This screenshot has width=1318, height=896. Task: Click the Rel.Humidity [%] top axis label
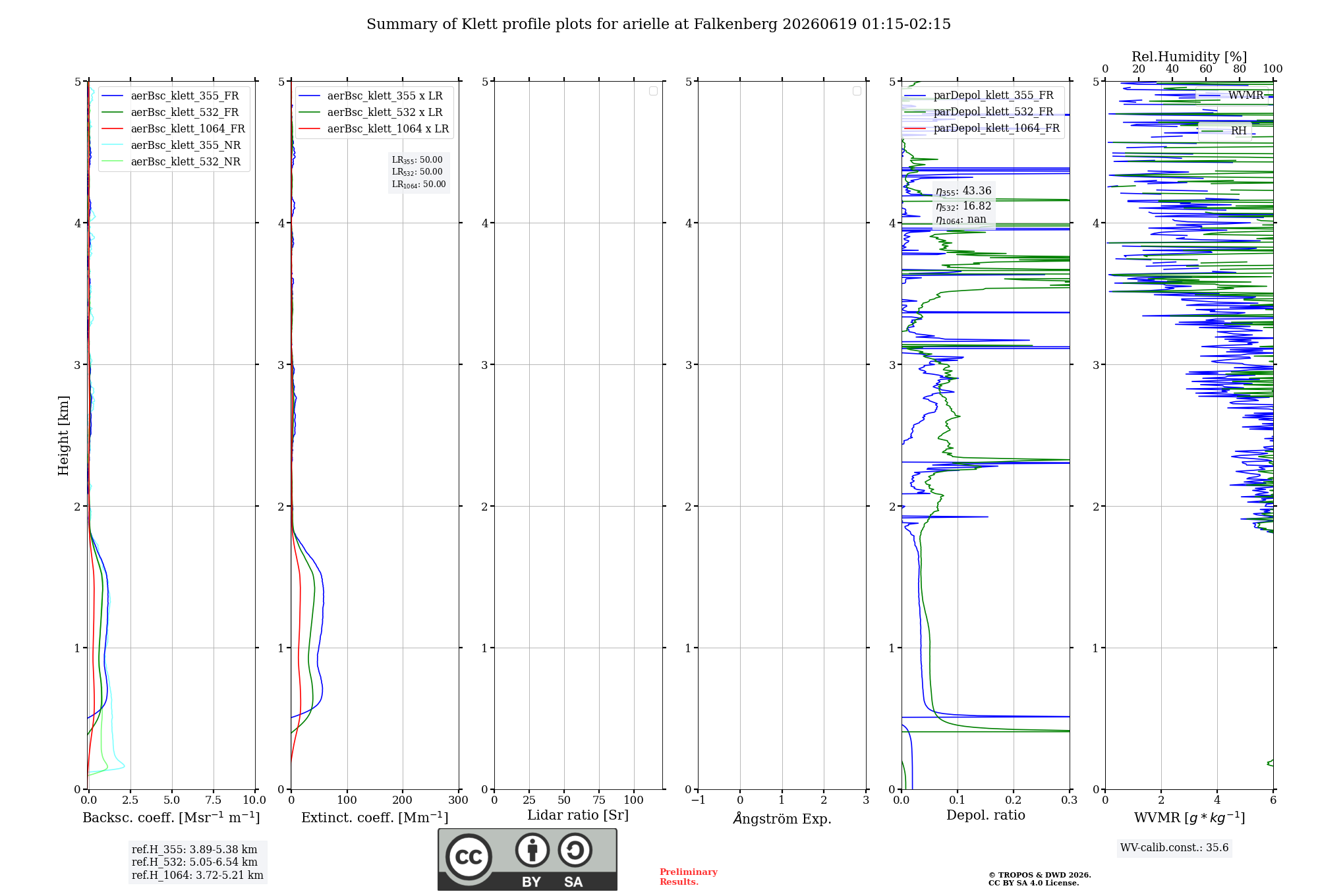[1189, 57]
